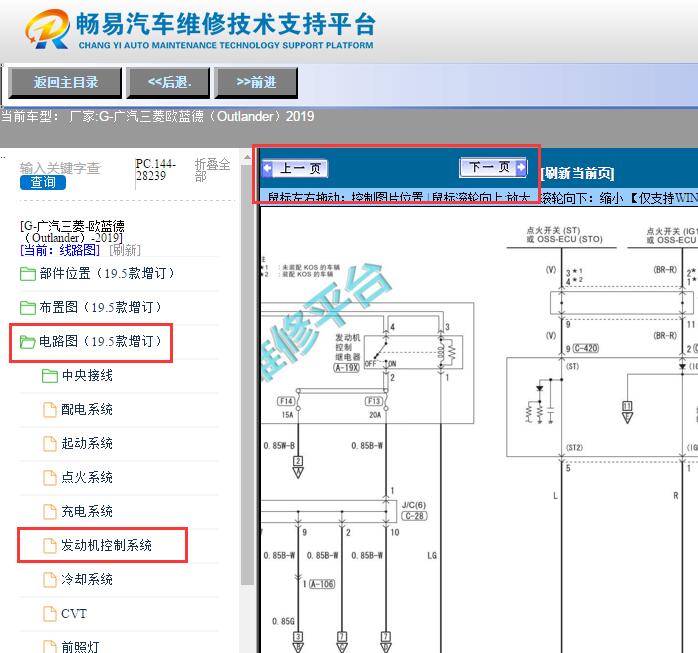Open the 点火系统 diagram page
The image size is (698, 653).
pyautogui.click(x=87, y=477)
